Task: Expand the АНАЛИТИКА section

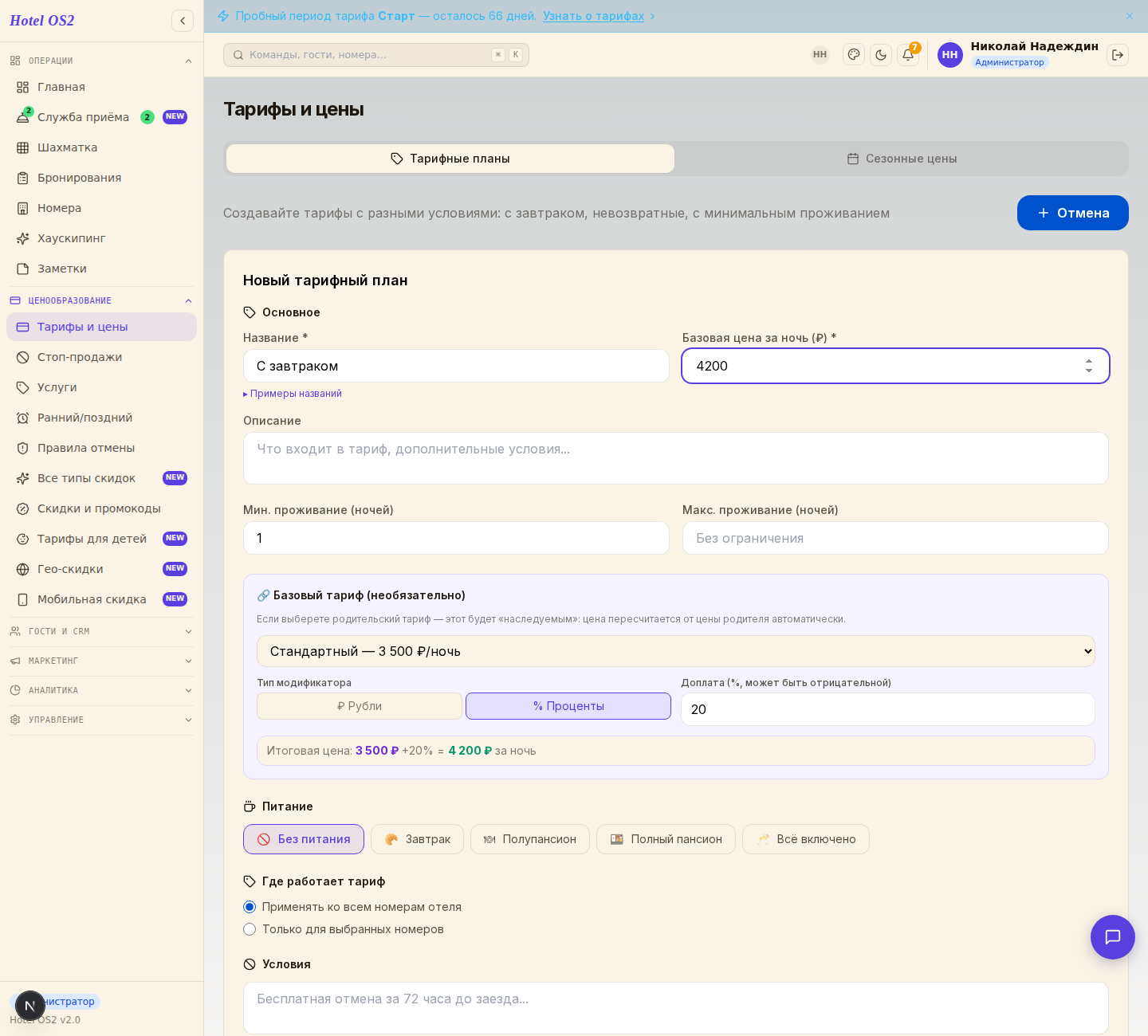Action: [x=101, y=690]
